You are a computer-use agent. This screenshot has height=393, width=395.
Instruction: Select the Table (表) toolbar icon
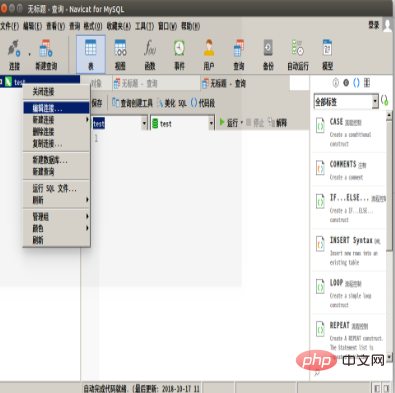91,54
